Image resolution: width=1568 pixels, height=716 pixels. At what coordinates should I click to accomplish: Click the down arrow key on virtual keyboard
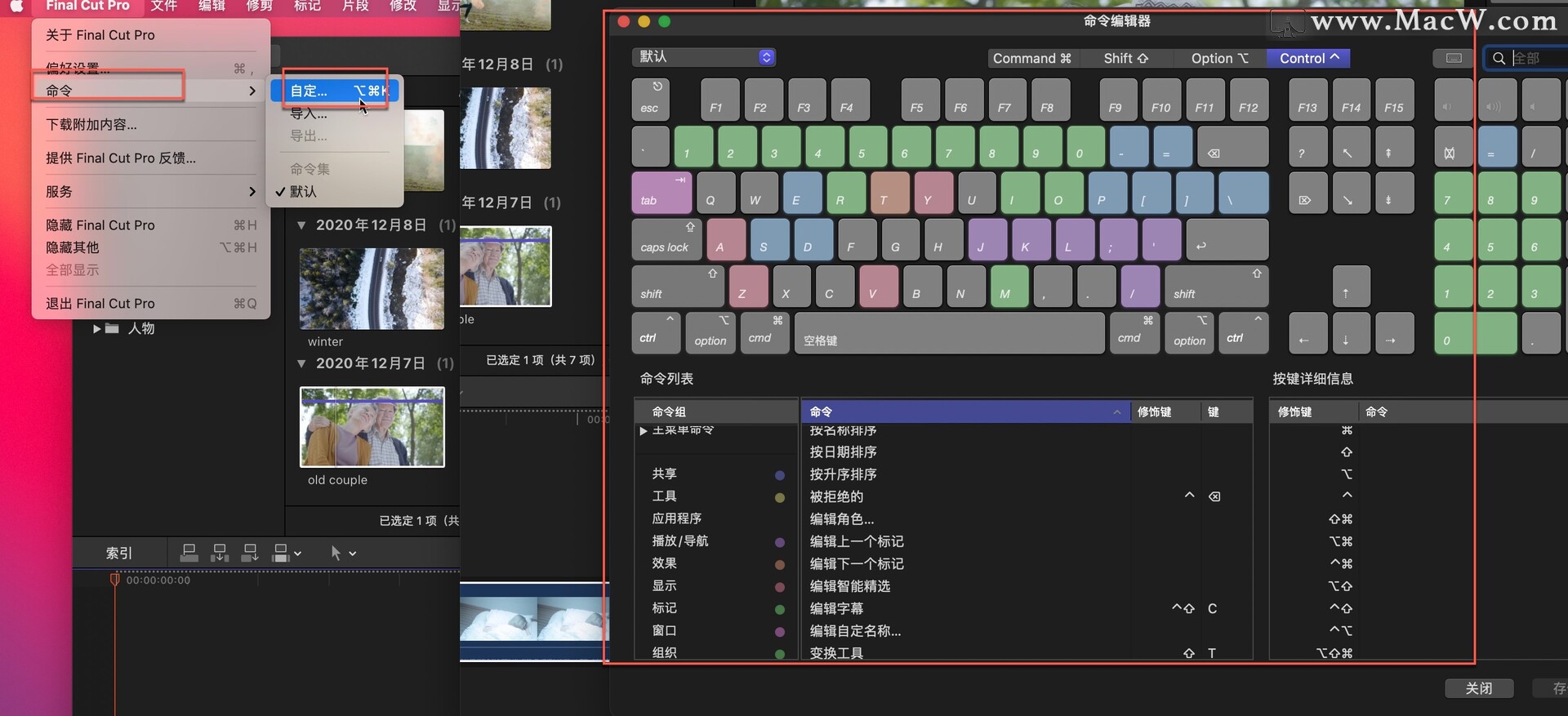tap(1352, 332)
